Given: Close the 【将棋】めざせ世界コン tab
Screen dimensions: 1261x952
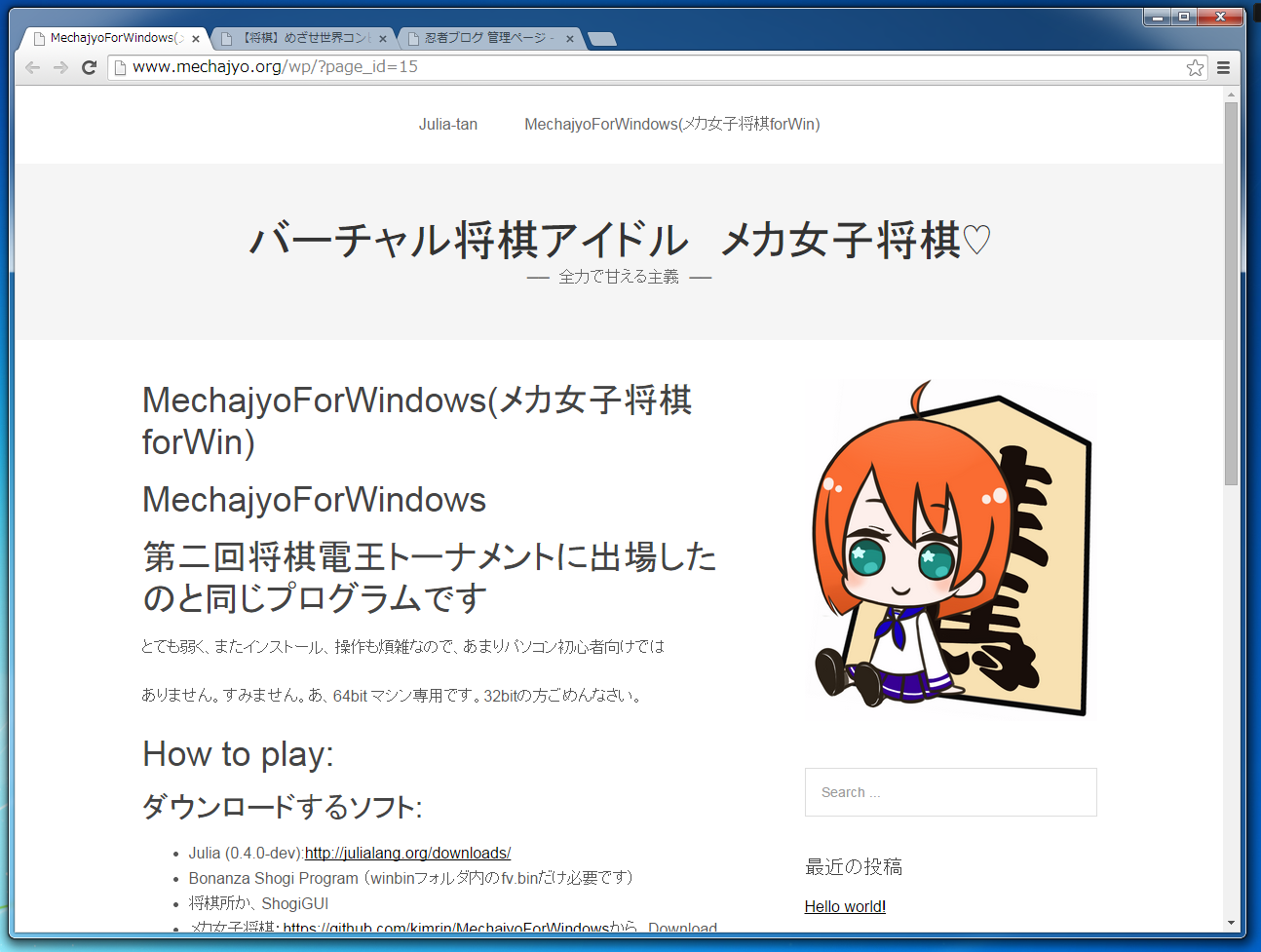Looking at the screenshot, I should (x=383, y=39).
